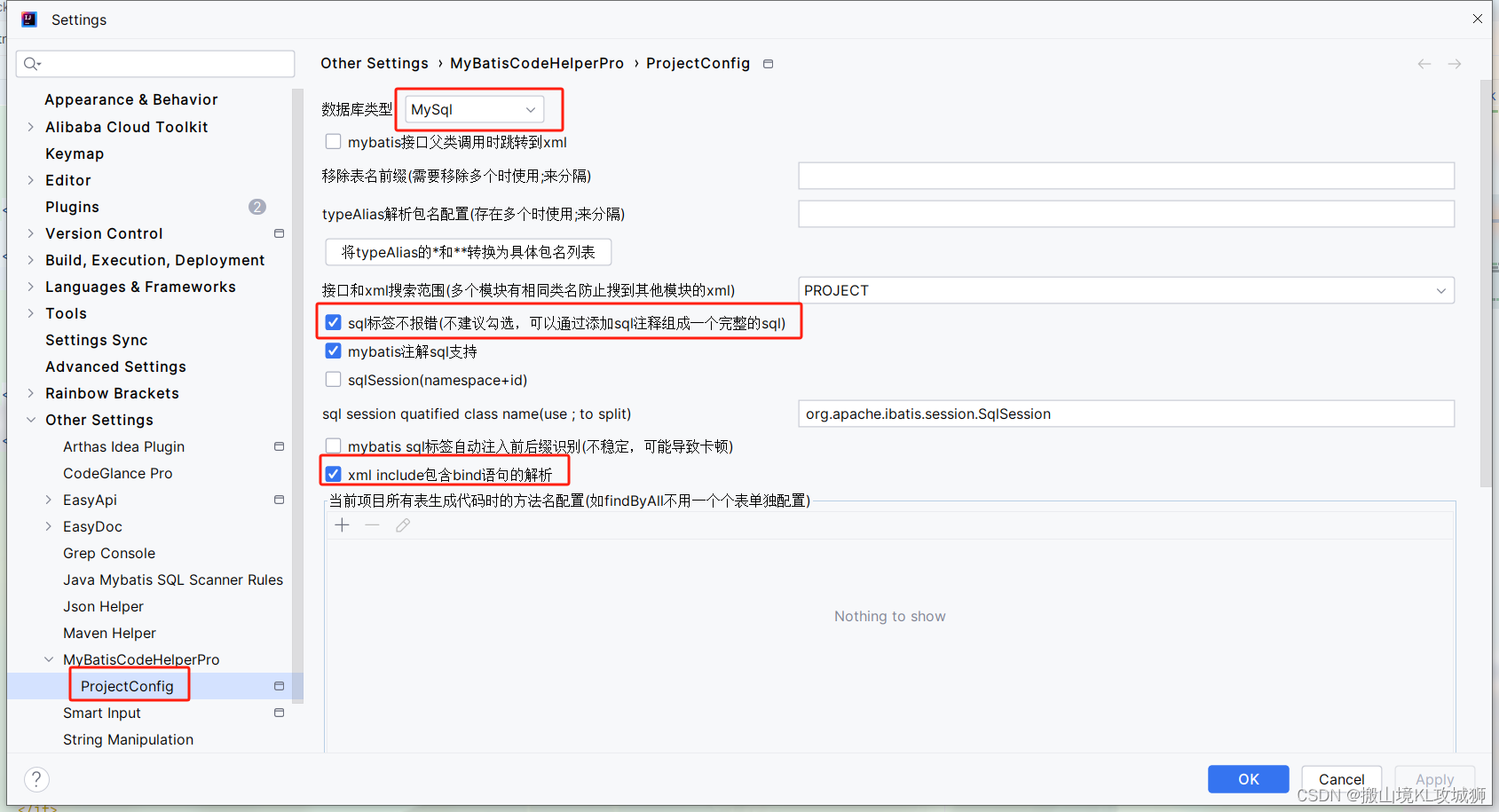Expand the EasyDoc node
1499x812 pixels.
point(49,526)
